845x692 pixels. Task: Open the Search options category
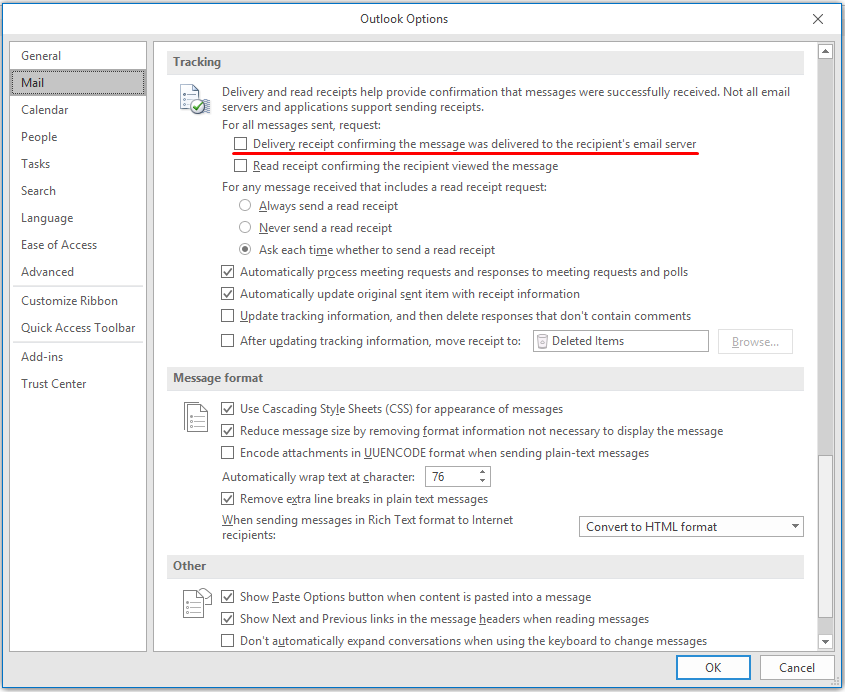click(x=78, y=190)
